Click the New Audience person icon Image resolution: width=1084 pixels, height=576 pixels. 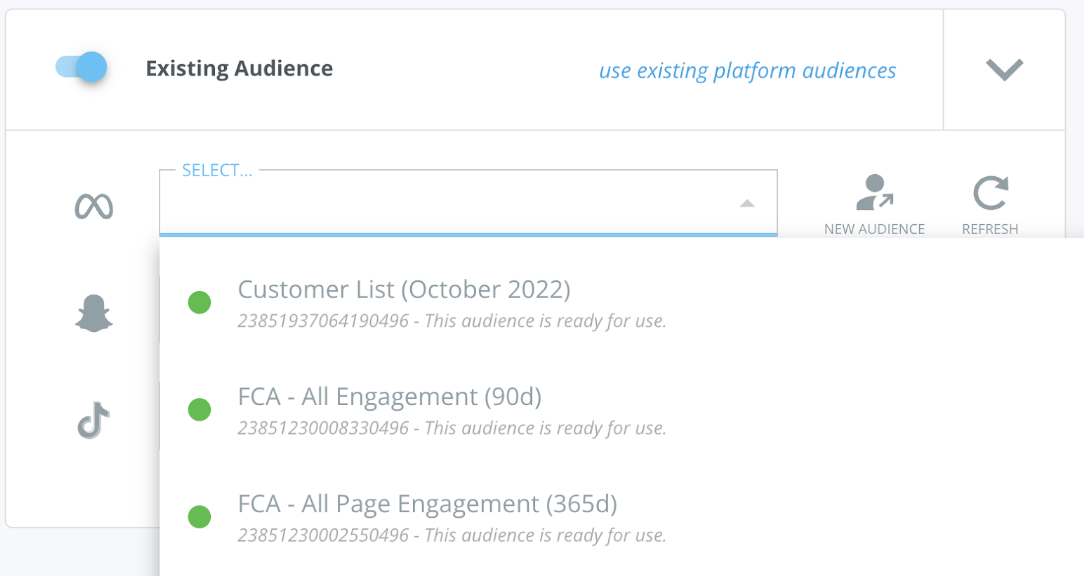875,192
